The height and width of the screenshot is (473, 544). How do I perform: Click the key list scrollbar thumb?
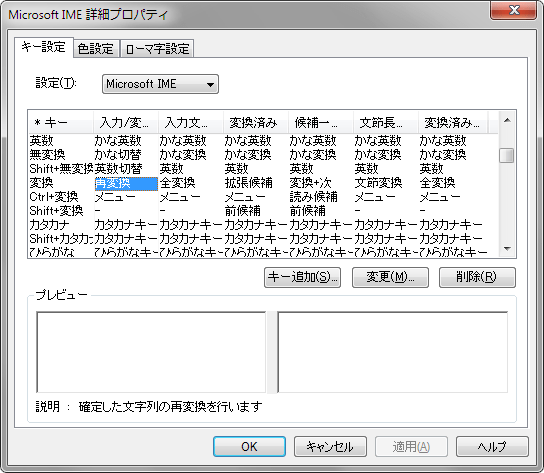507,155
